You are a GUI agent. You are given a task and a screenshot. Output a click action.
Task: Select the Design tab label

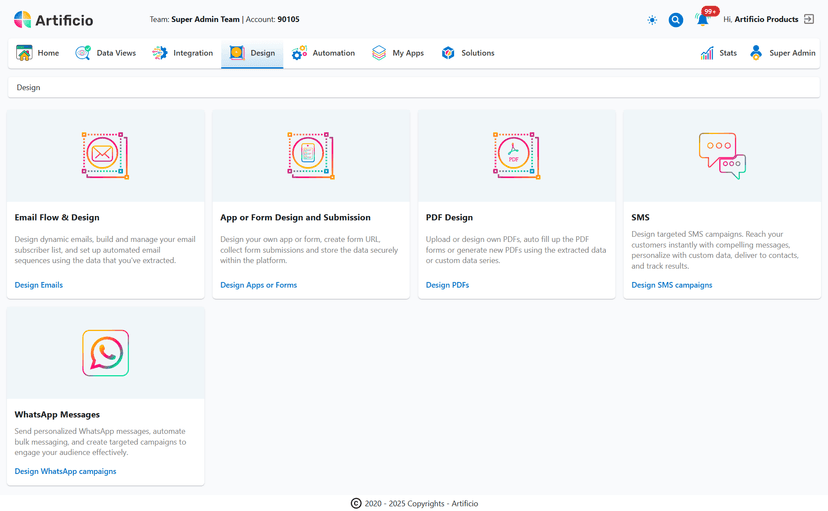click(262, 53)
